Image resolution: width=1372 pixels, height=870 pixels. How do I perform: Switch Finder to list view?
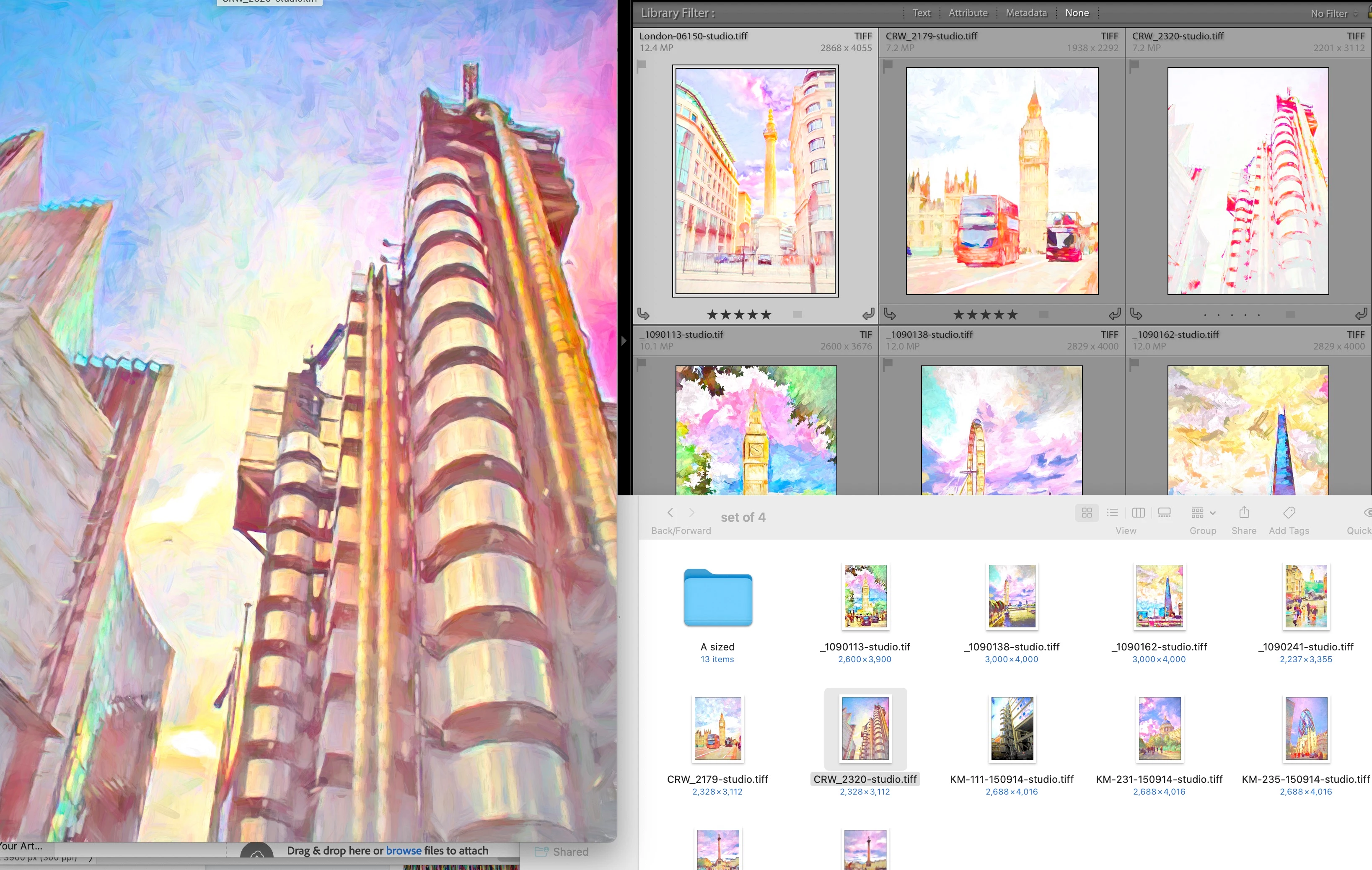(x=1112, y=513)
